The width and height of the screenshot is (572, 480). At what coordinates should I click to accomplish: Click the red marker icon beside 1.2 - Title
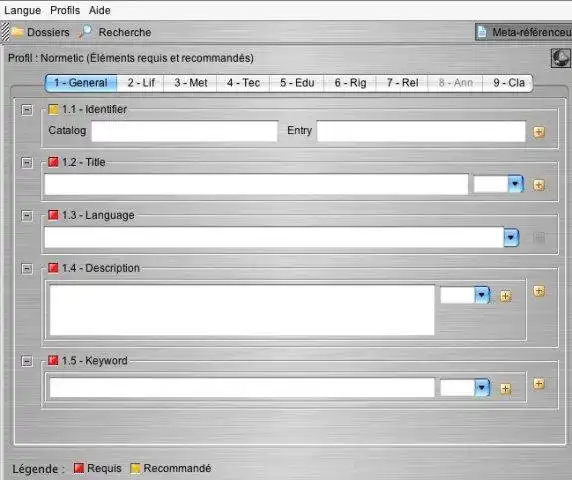click(53, 162)
